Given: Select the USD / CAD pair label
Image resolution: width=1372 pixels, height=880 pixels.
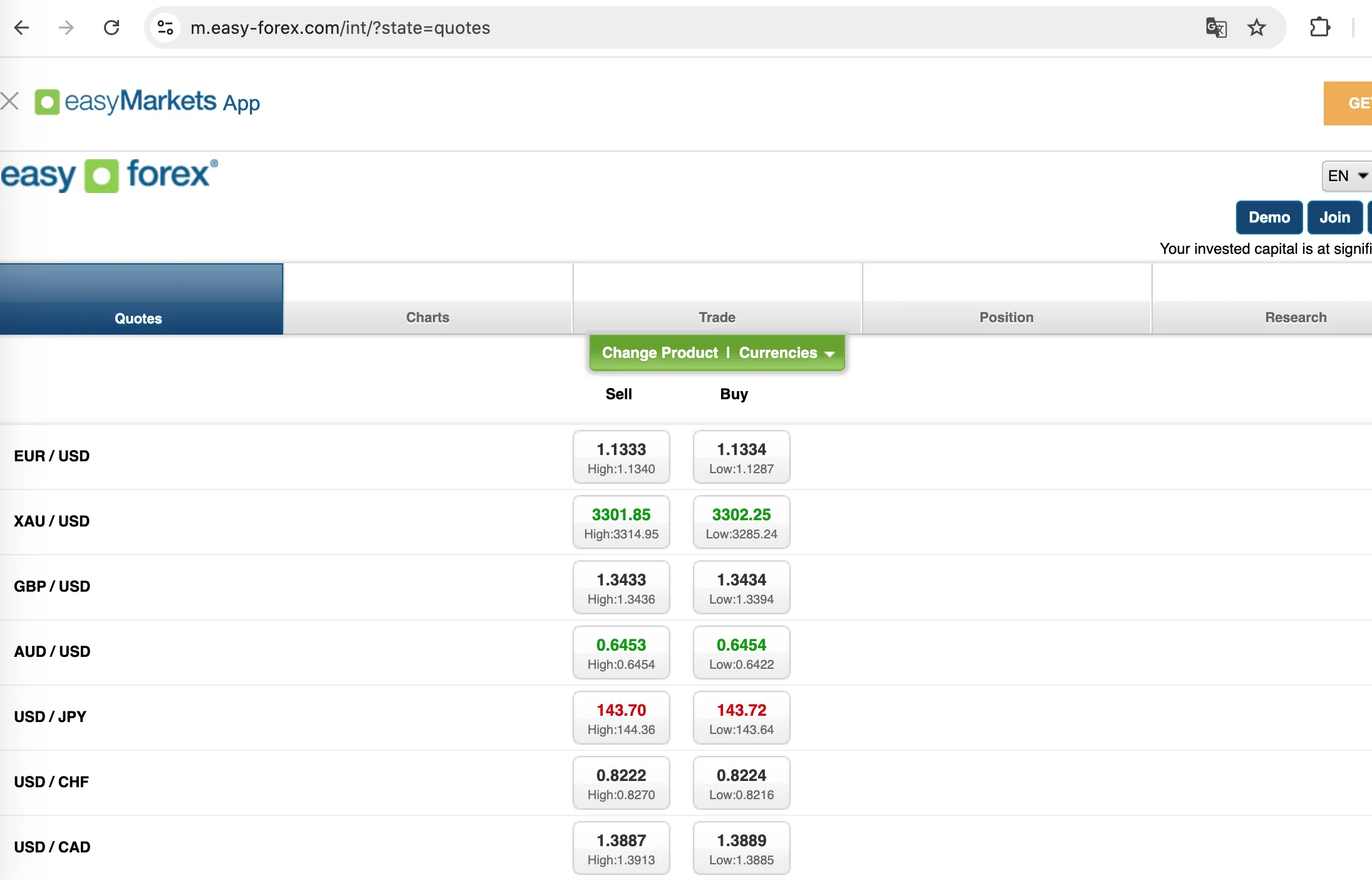Looking at the screenshot, I should 53,847.
